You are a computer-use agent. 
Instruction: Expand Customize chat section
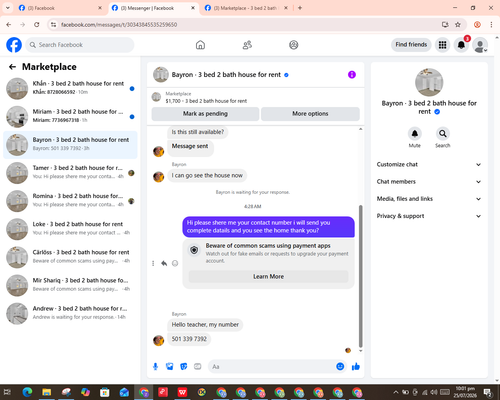pyautogui.click(x=429, y=164)
